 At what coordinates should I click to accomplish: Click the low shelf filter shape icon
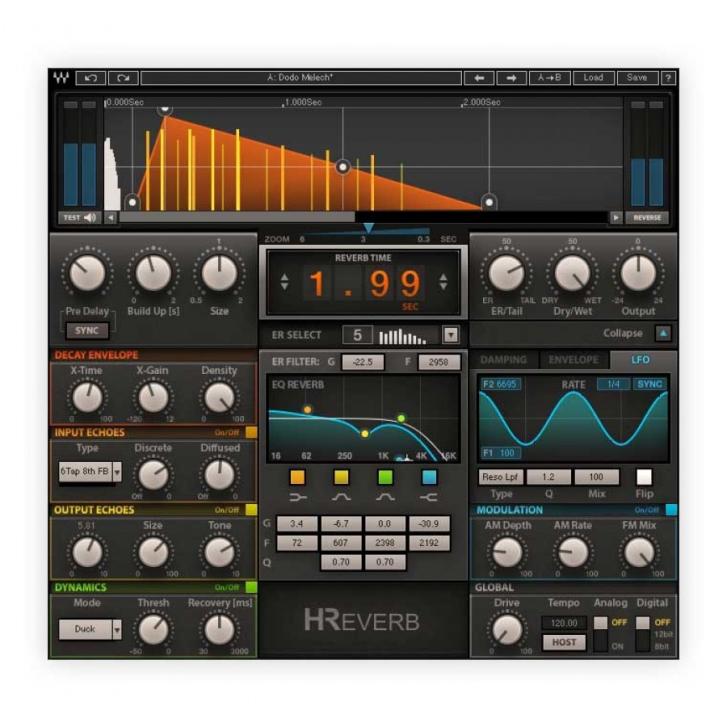click(298, 497)
